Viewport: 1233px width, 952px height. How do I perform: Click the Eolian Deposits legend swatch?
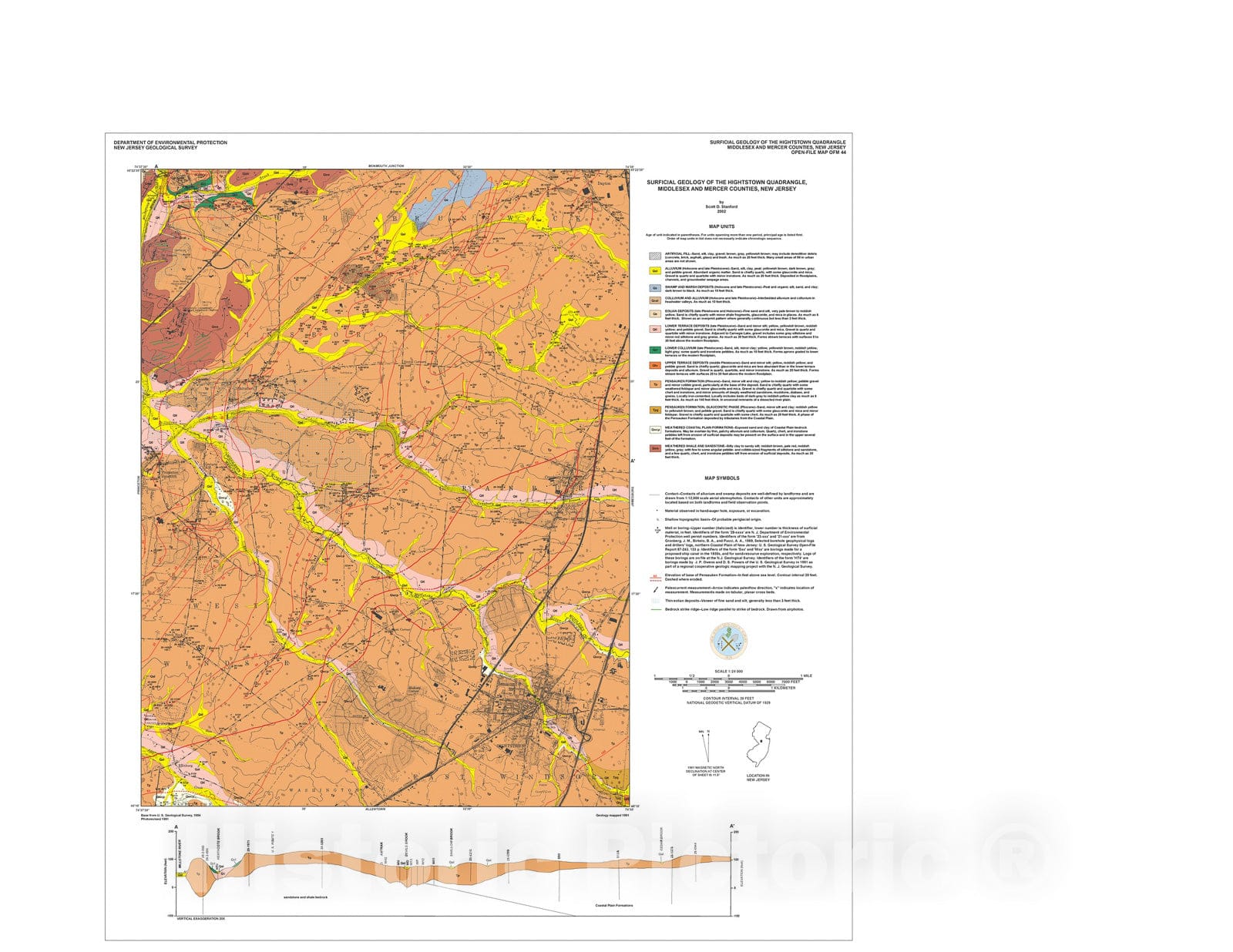pyautogui.click(x=655, y=313)
